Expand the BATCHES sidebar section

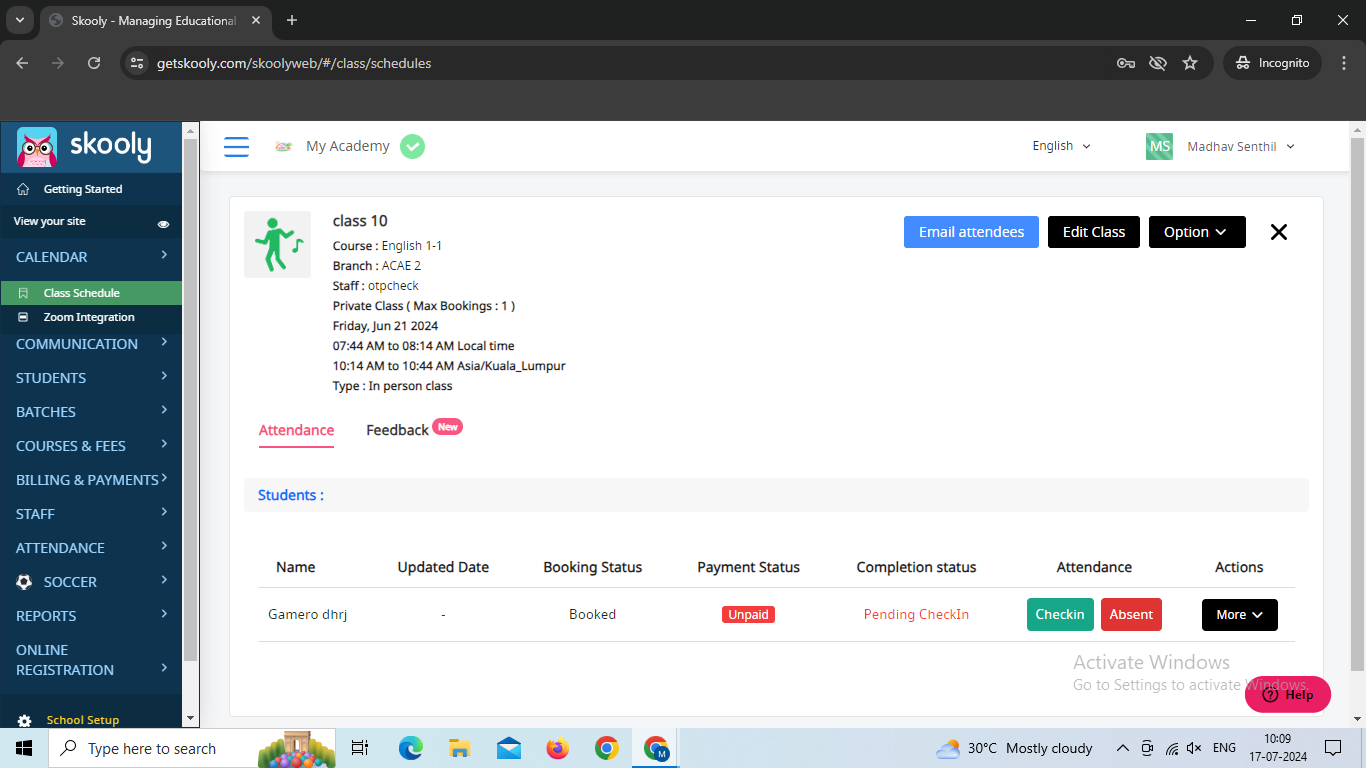(x=91, y=412)
